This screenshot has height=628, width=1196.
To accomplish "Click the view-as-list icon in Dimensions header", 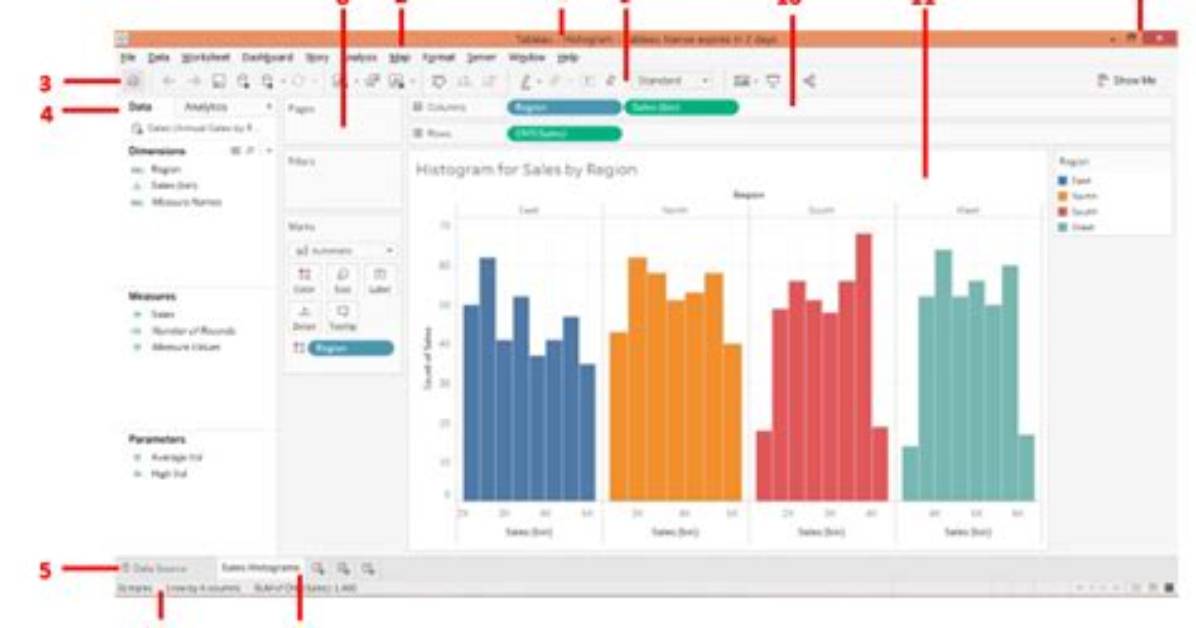I will tap(236, 151).
